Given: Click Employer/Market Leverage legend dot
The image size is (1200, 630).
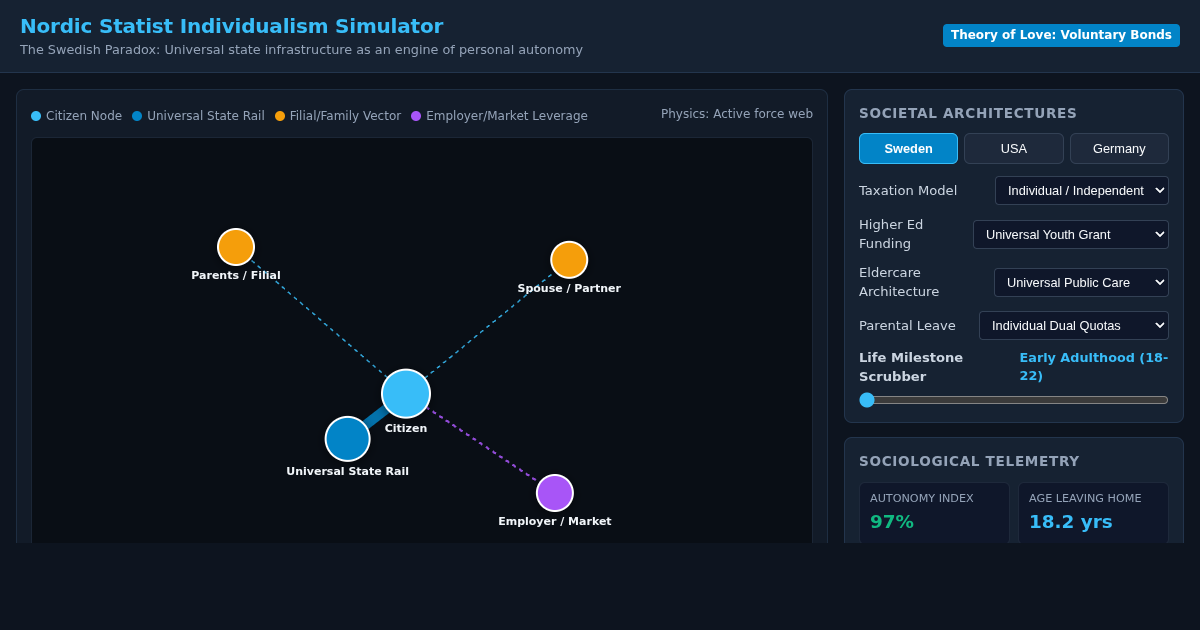Looking at the screenshot, I should [x=416, y=116].
